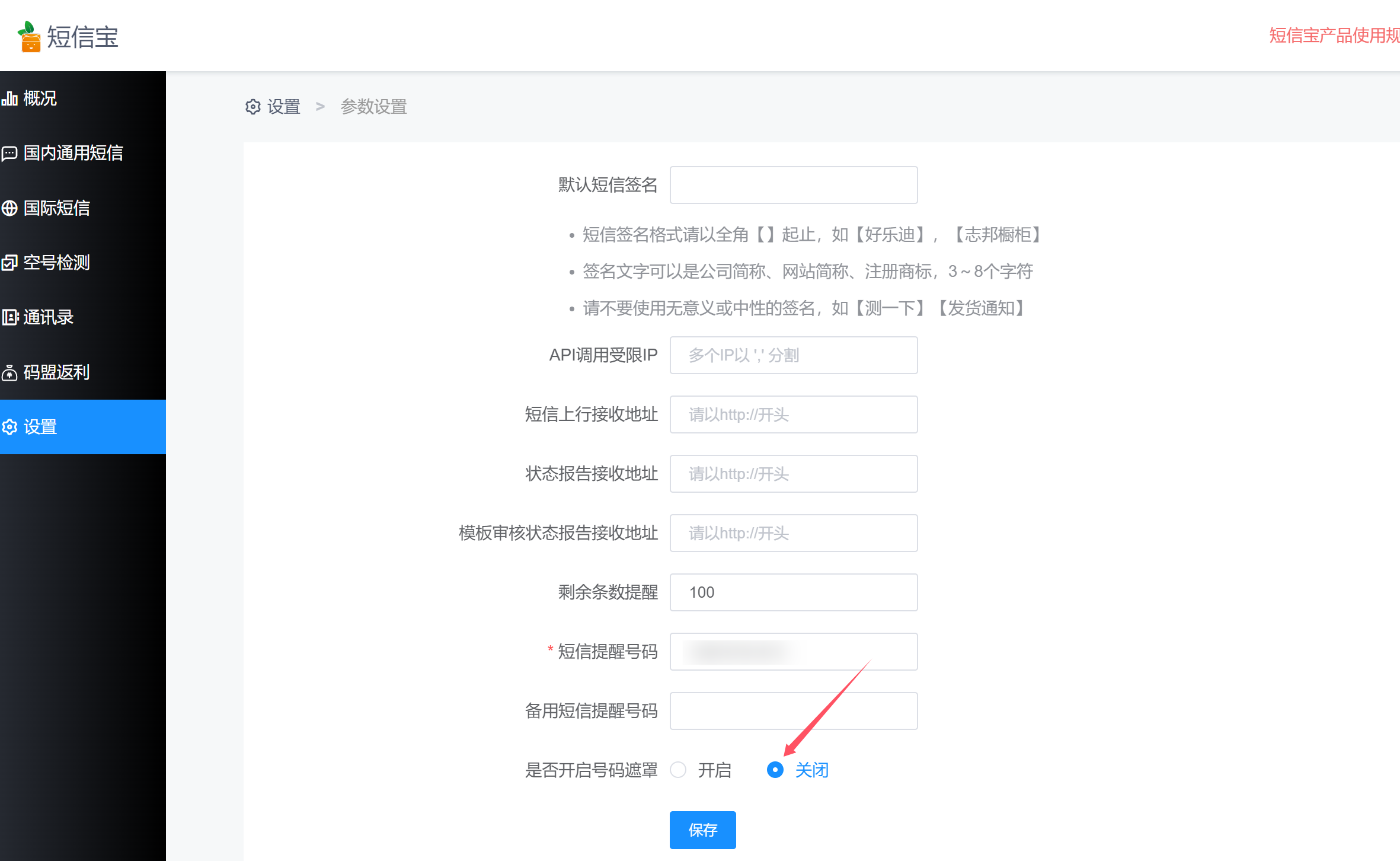The width and height of the screenshot is (1400, 861).
Task: Select the 关闭 radio button
Action: coord(775,770)
